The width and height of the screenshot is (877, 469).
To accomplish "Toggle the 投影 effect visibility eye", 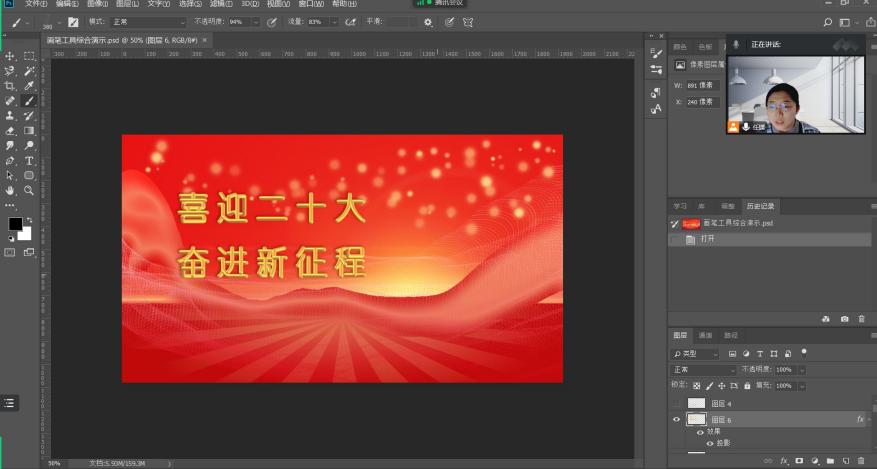I will click(710, 443).
